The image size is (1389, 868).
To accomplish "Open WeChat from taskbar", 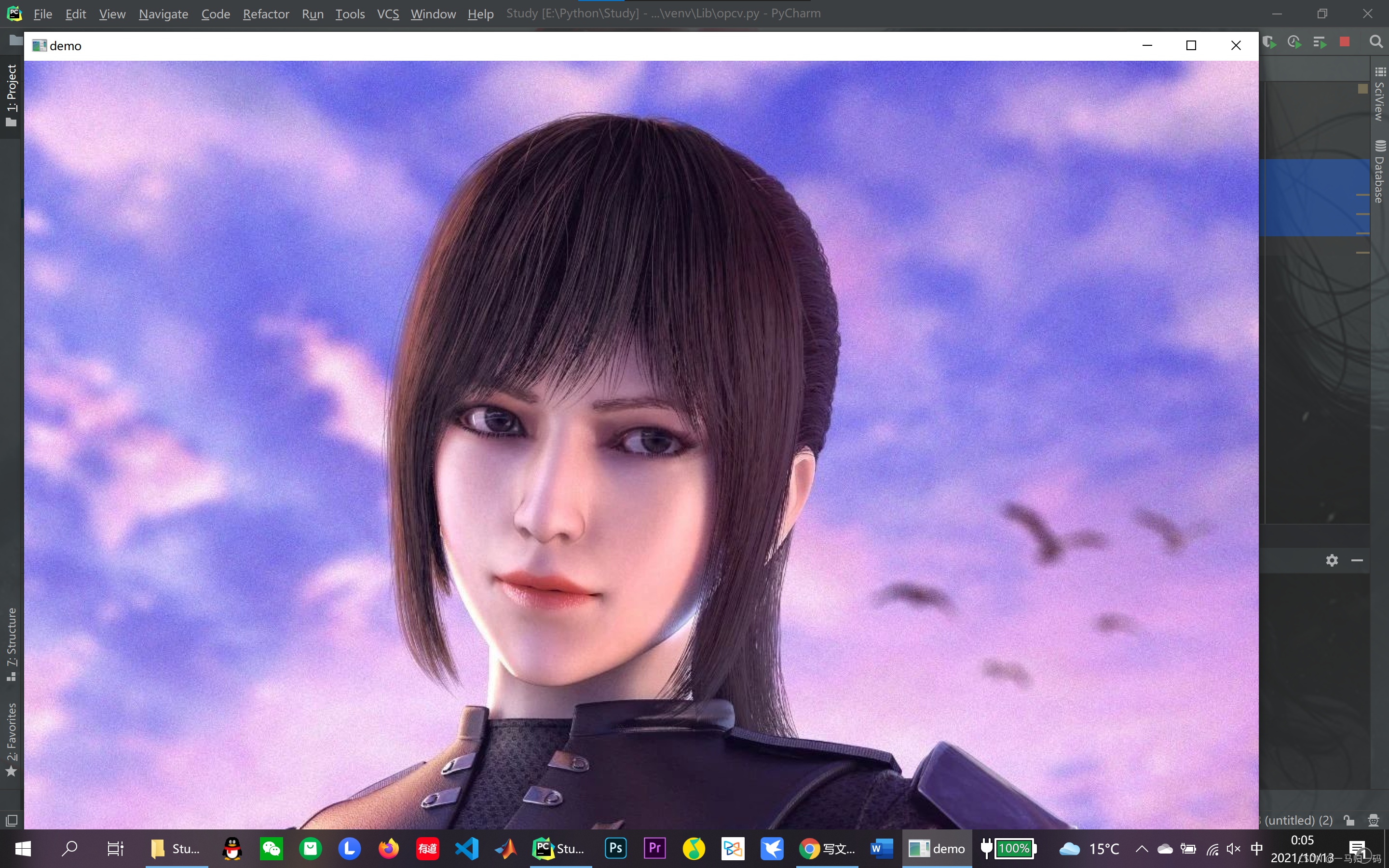I will tap(271, 849).
